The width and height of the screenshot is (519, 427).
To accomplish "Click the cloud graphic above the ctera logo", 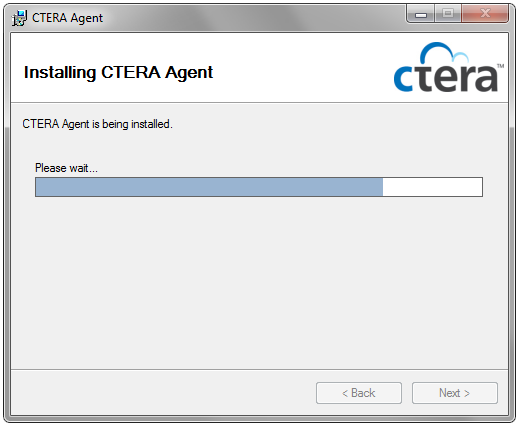I will pos(444,52).
